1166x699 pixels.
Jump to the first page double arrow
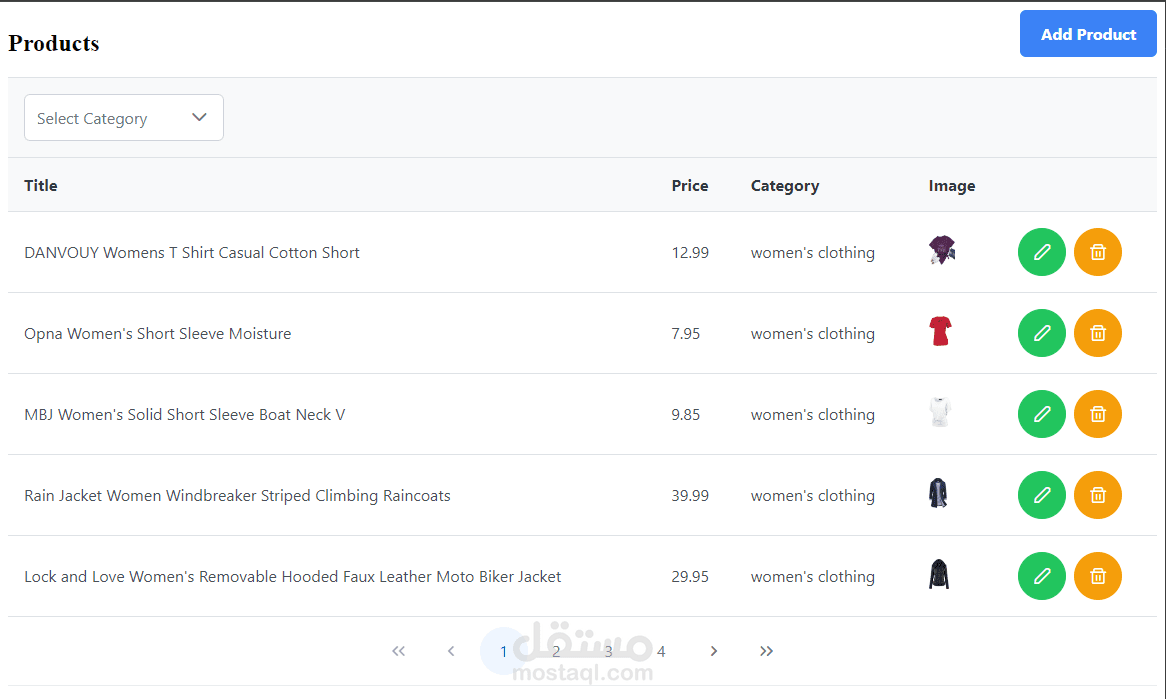(399, 651)
